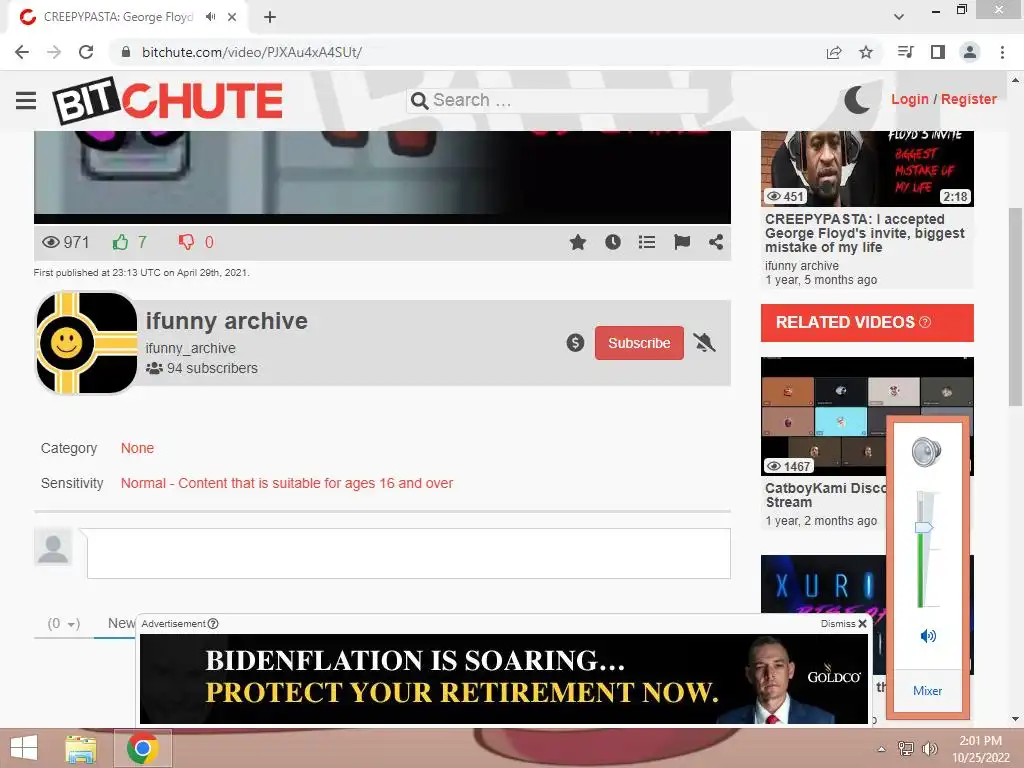This screenshot has width=1024, height=768.
Task: Go to BitChute home via logo
Action: (x=168, y=100)
